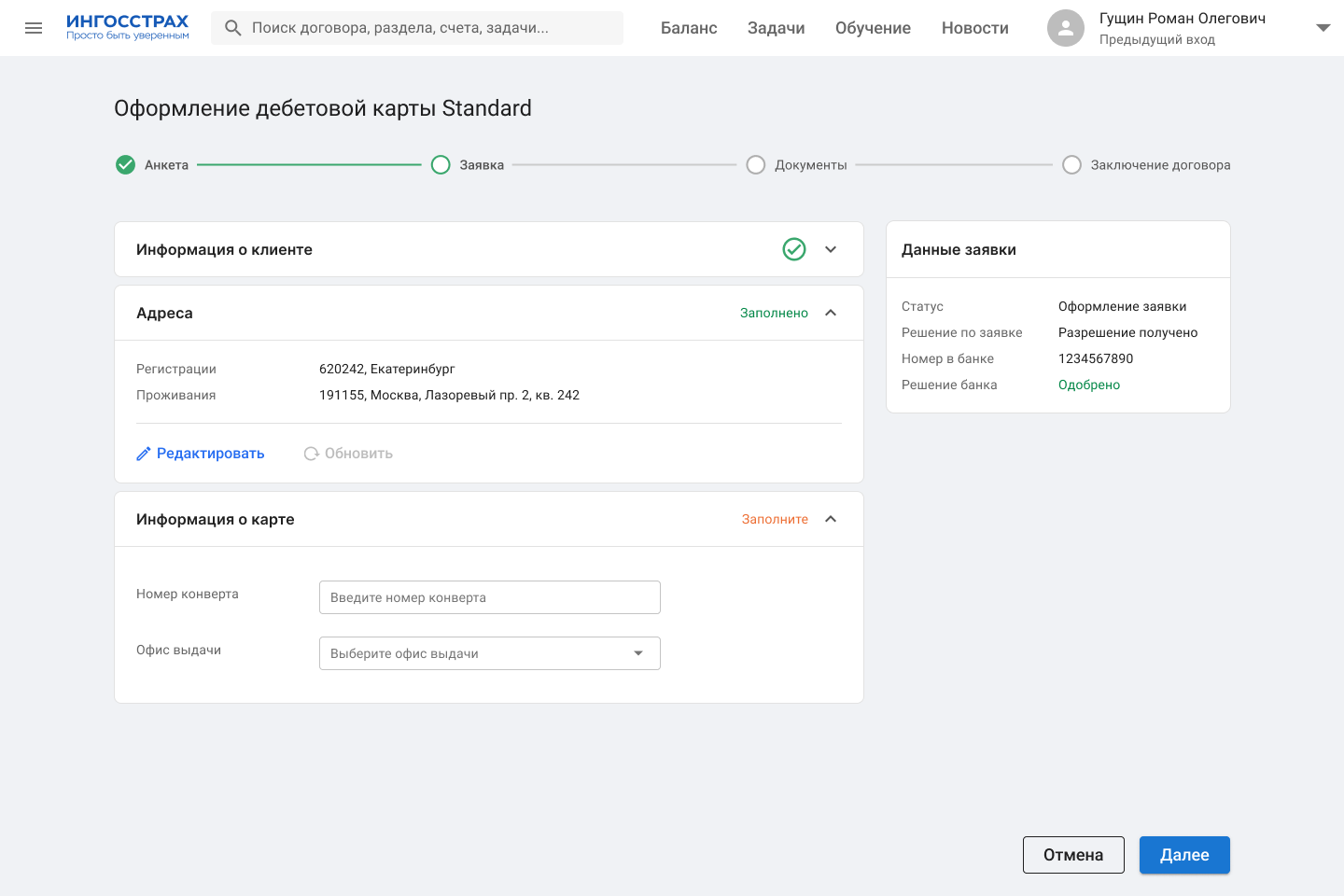Select the Заявка step circle
1344x896 pixels.
click(441, 165)
